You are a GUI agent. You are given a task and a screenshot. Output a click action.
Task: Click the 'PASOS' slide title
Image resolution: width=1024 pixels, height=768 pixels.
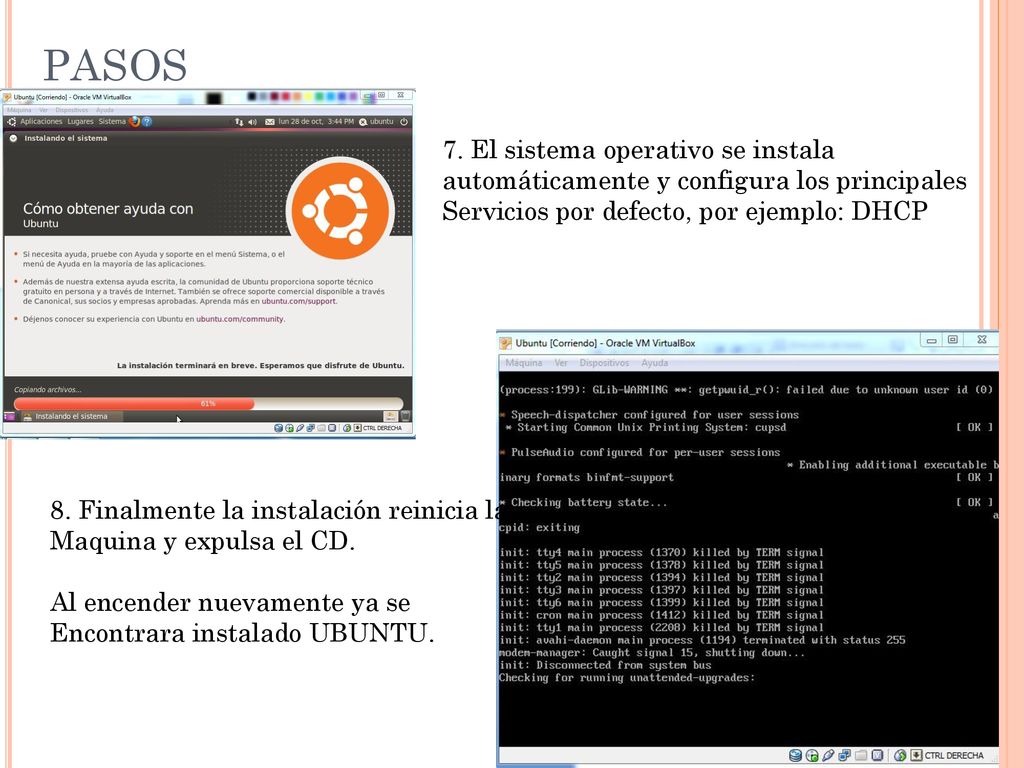click(115, 65)
